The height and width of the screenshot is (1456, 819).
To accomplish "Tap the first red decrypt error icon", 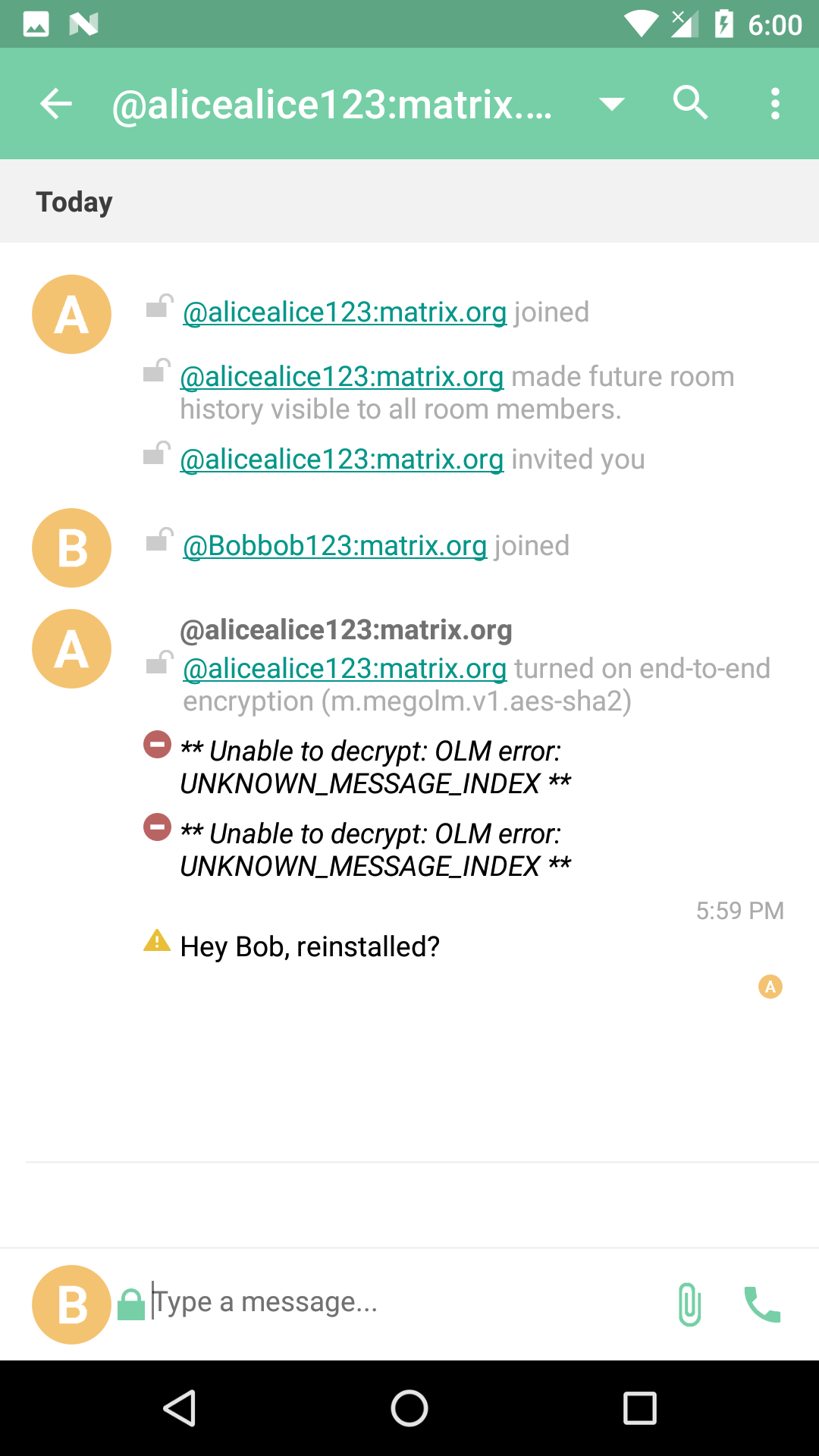I will point(157,745).
